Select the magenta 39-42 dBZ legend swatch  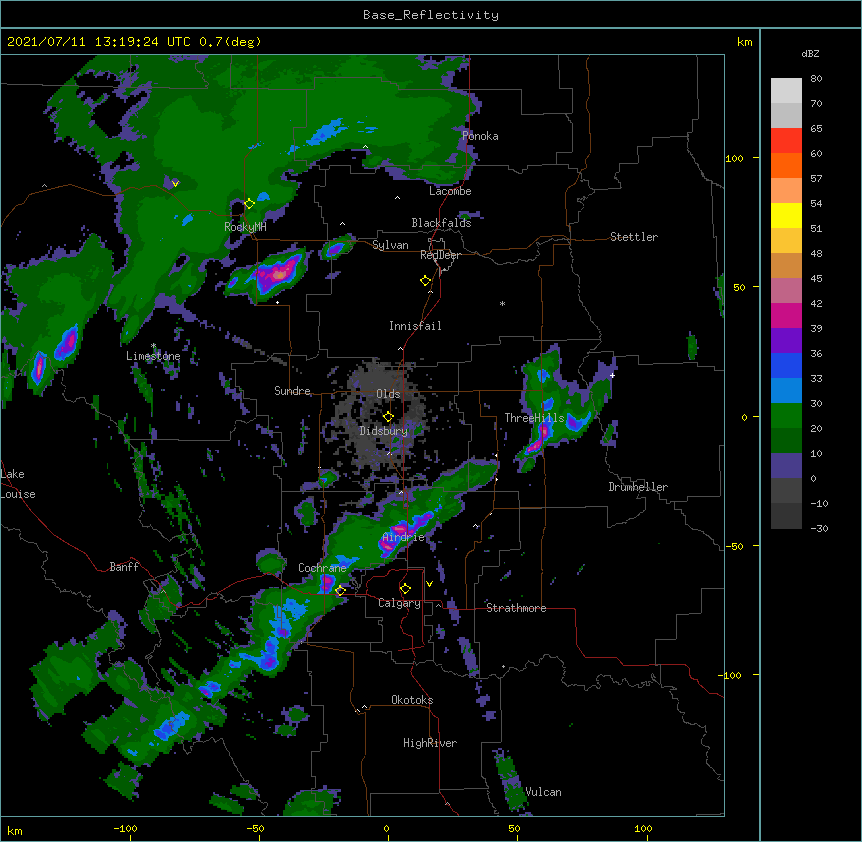click(786, 315)
